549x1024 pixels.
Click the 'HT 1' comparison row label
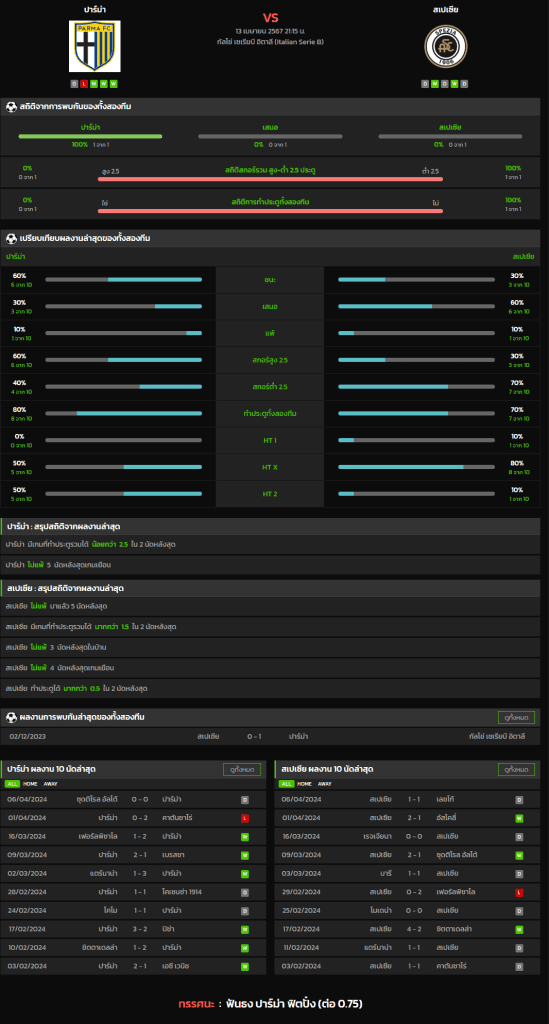point(270,440)
